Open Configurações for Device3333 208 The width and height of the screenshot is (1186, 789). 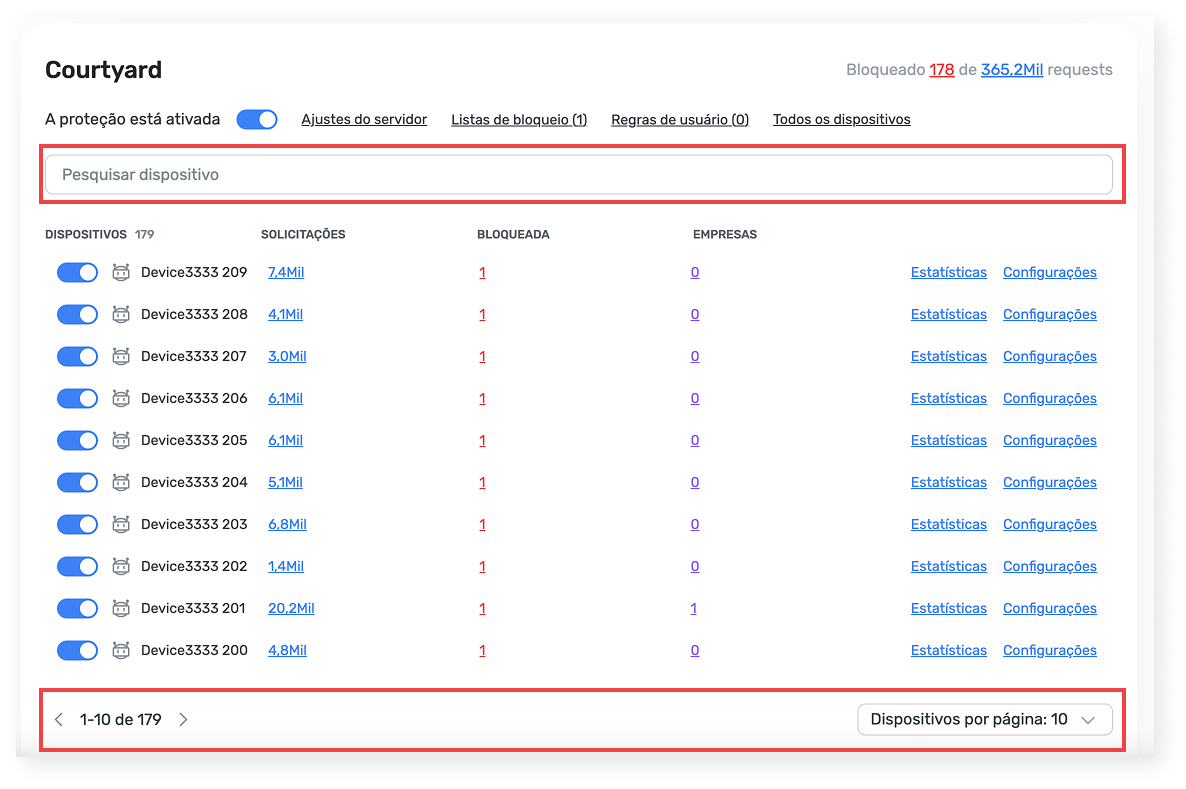[x=1050, y=314]
